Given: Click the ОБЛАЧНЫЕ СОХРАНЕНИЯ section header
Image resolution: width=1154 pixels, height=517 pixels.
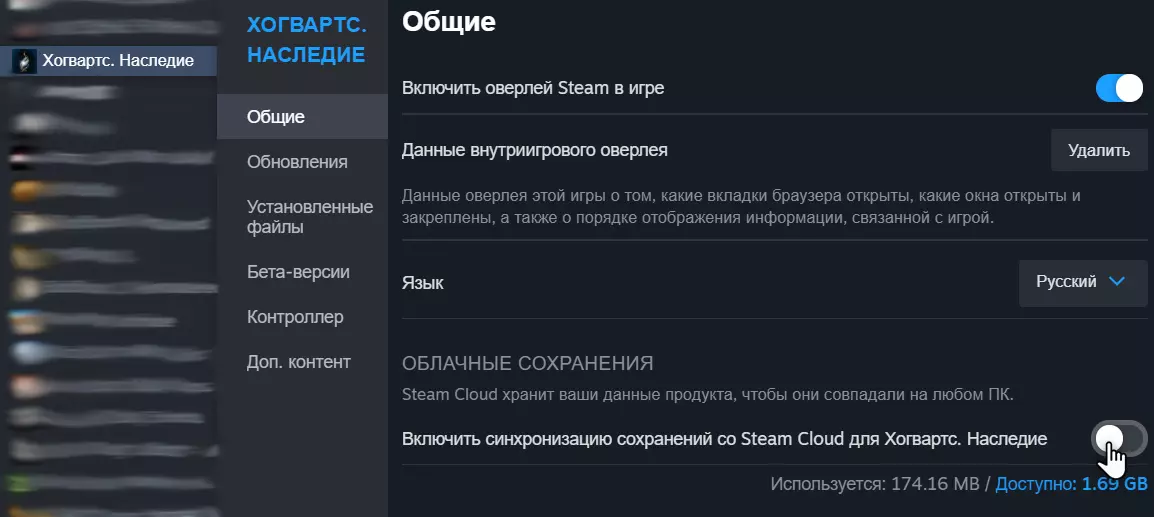Looking at the screenshot, I should (527, 363).
